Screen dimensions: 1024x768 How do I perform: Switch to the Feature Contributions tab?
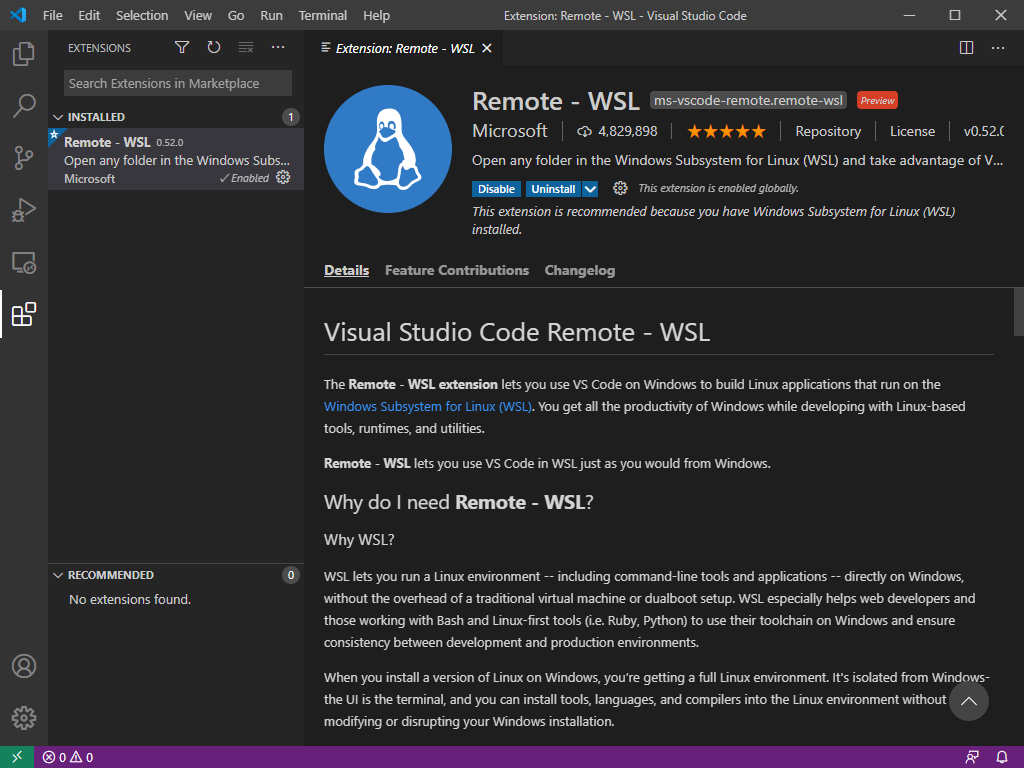[x=456, y=270]
